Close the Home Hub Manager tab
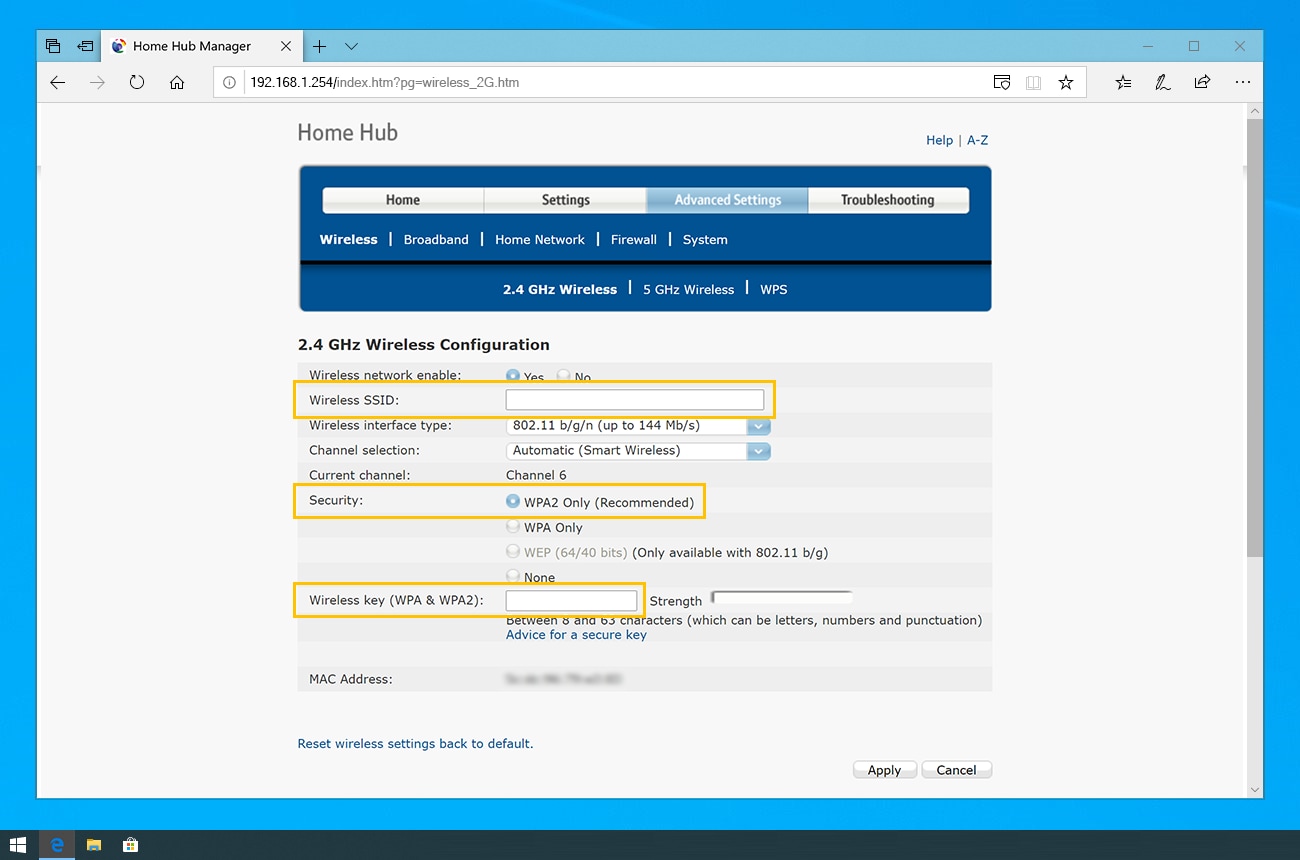Screen dimensions: 1300x860 click(286, 46)
